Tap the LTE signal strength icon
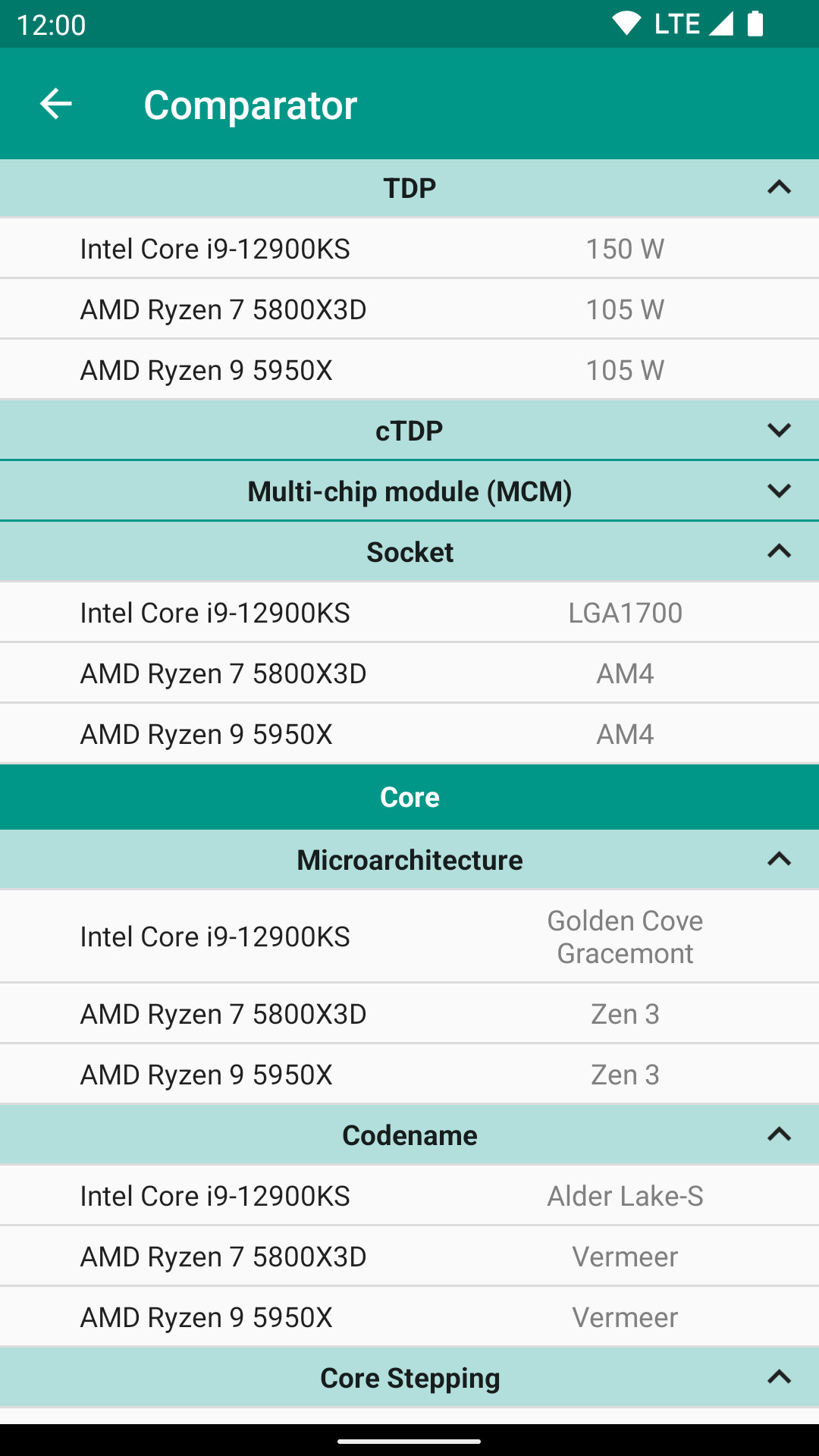This screenshot has width=819, height=1456. pyautogui.click(x=721, y=24)
